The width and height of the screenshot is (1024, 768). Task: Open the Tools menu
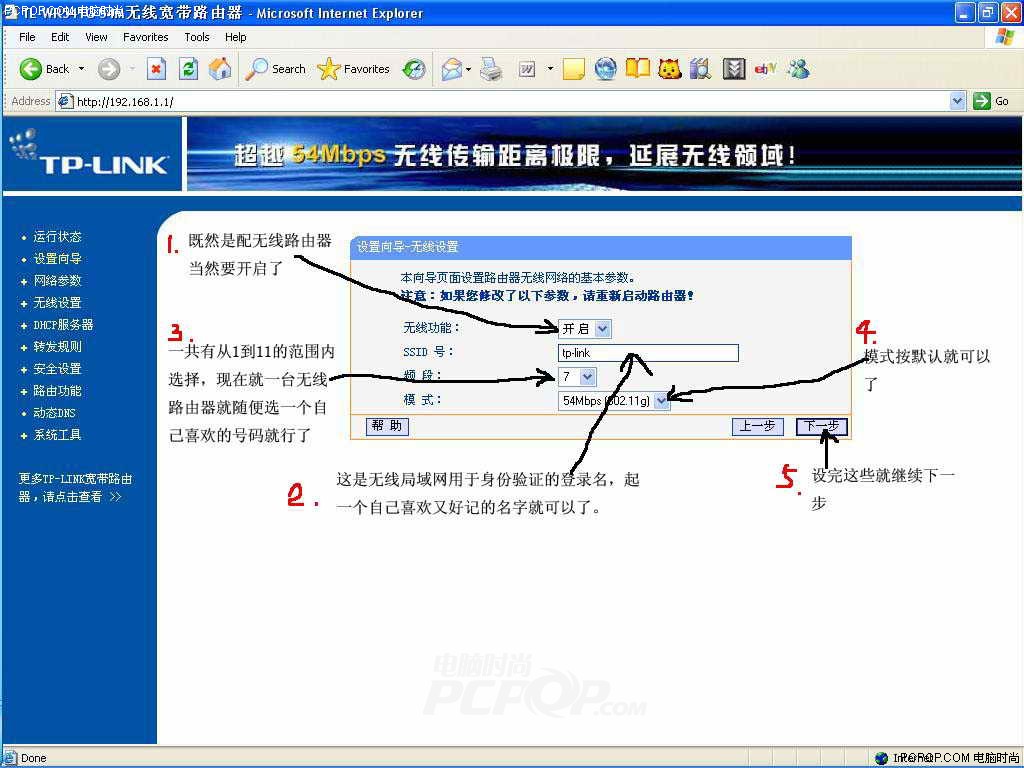tap(197, 37)
